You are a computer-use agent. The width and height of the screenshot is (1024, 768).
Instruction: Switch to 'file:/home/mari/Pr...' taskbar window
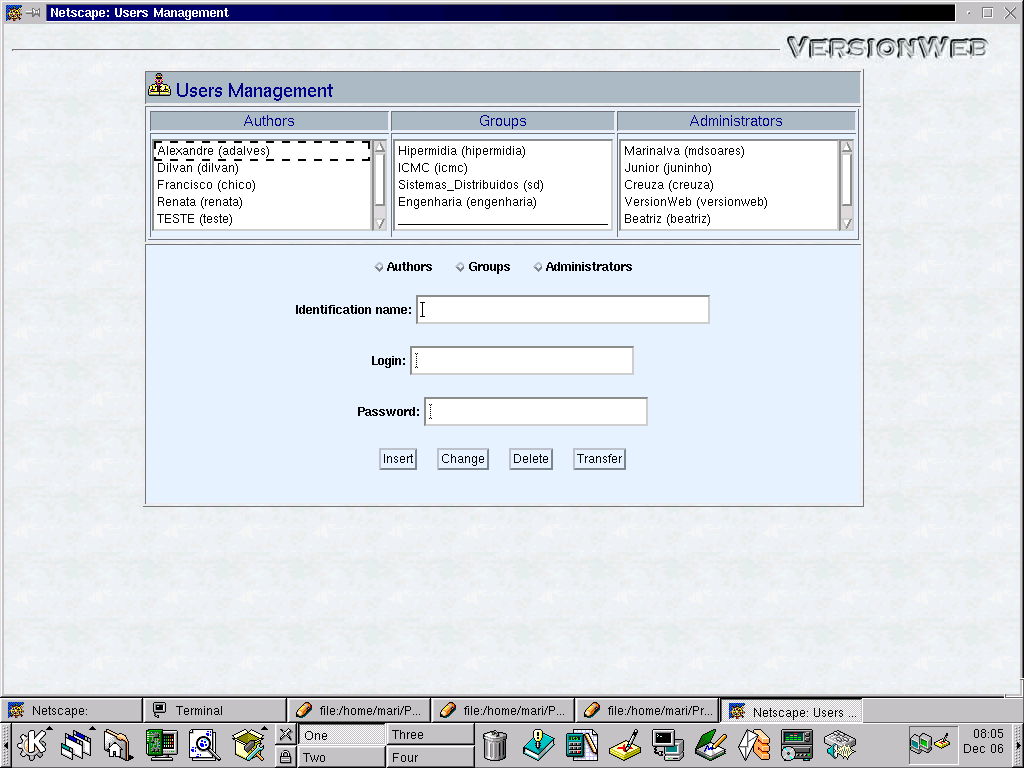(647, 711)
